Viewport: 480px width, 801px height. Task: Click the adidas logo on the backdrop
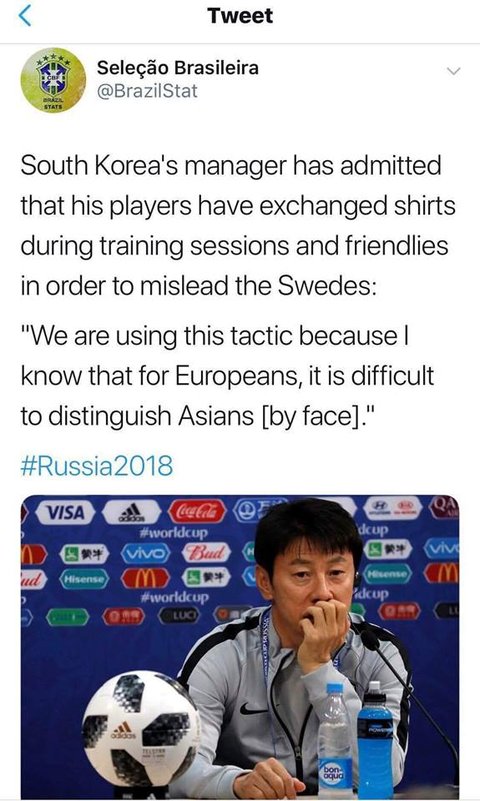coord(132,511)
